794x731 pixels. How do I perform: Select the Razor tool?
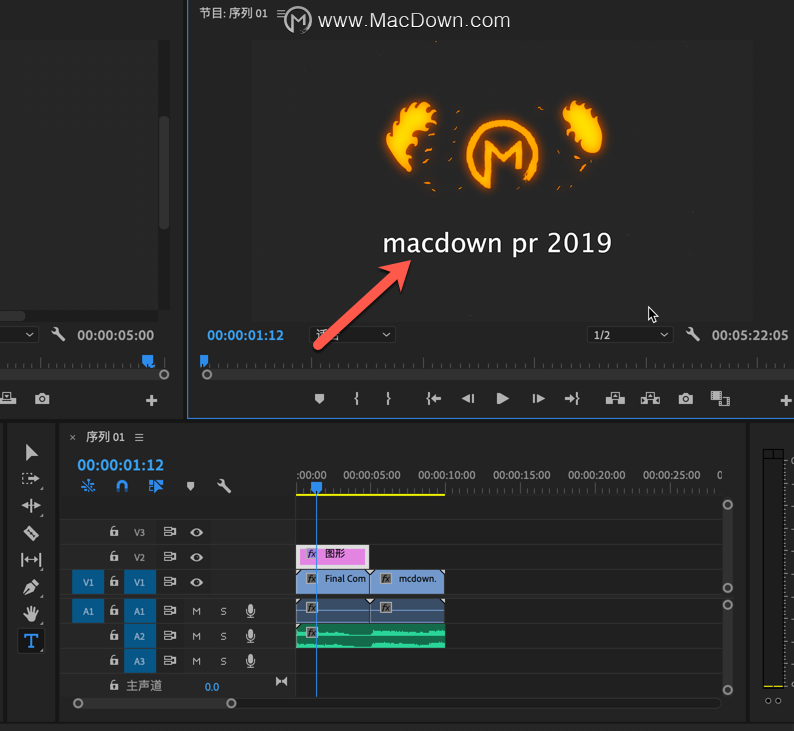pyautogui.click(x=31, y=533)
